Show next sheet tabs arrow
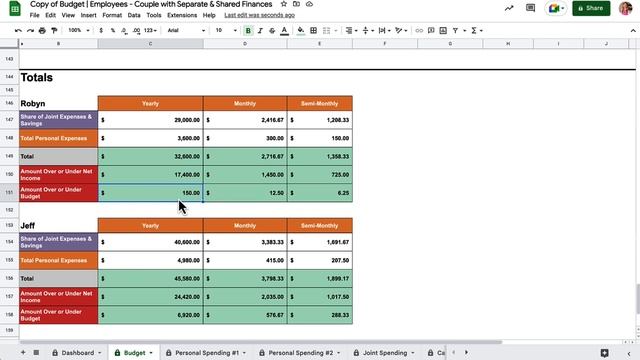Screen dimensions: 640x360 (466, 353)
